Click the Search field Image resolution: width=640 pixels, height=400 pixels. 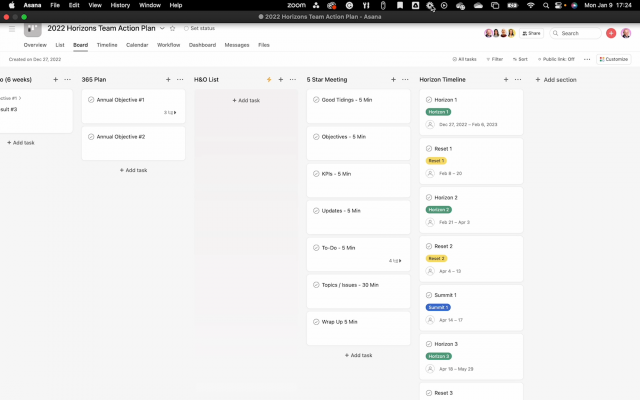click(x=576, y=33)
